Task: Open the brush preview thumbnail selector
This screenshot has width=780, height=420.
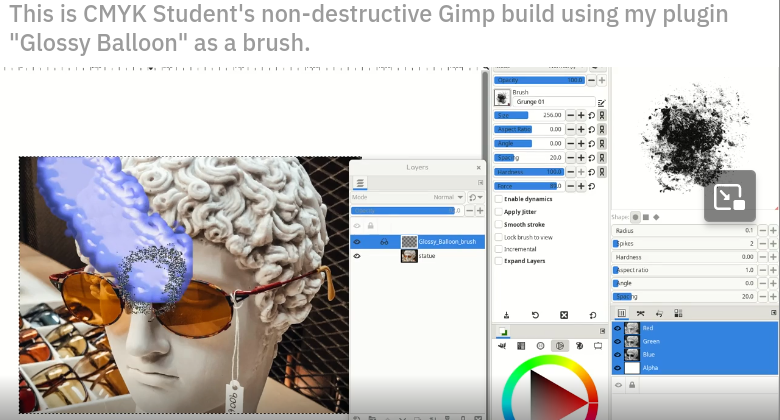Action: 502,98
